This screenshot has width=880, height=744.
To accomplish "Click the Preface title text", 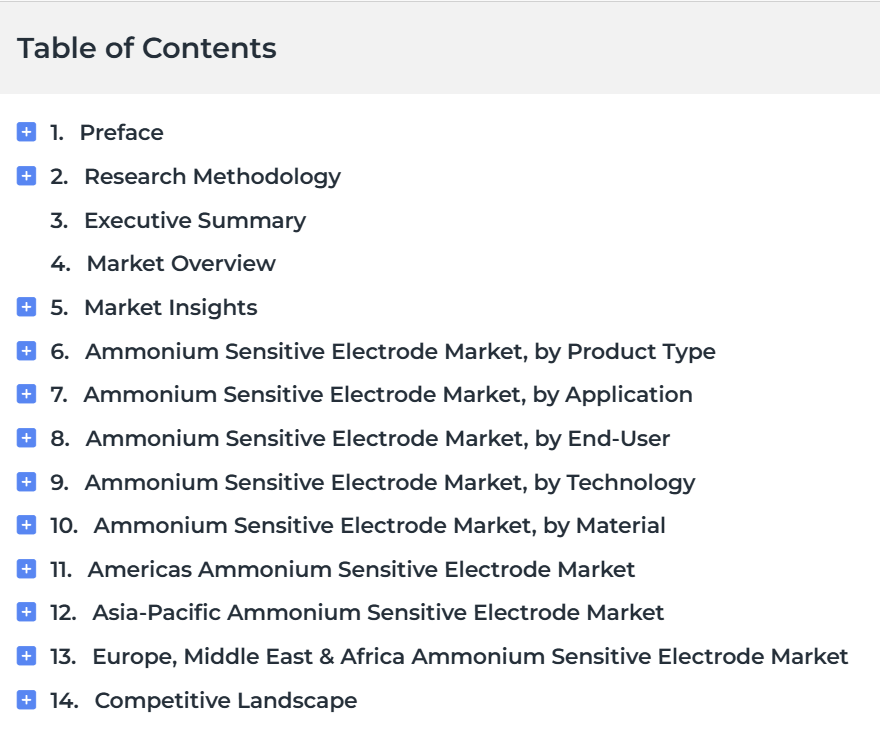I will [121, 133].
